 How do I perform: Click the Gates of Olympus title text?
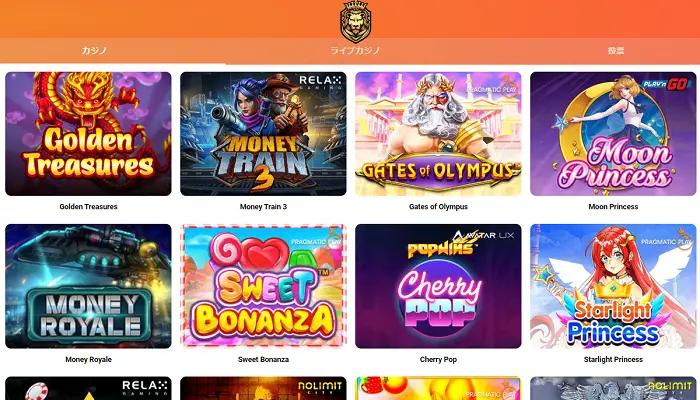coord(438,207)
